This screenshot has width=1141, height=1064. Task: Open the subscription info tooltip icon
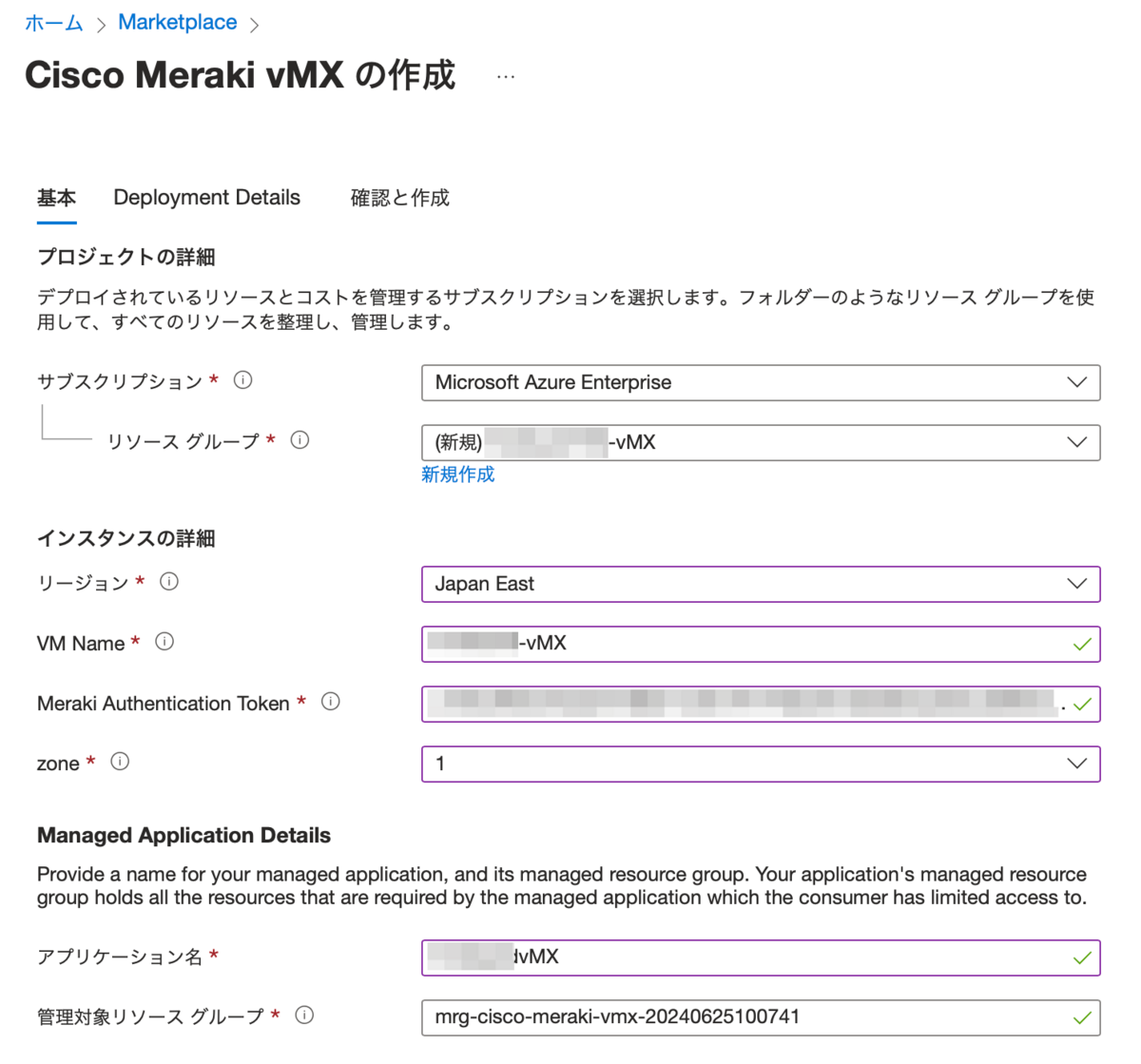[243, 380]
